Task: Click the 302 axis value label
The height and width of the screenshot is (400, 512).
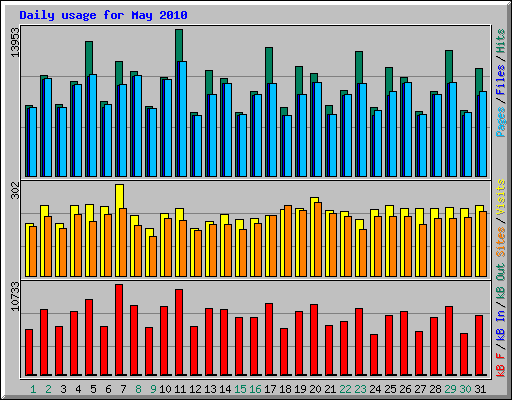Action: 15,191
